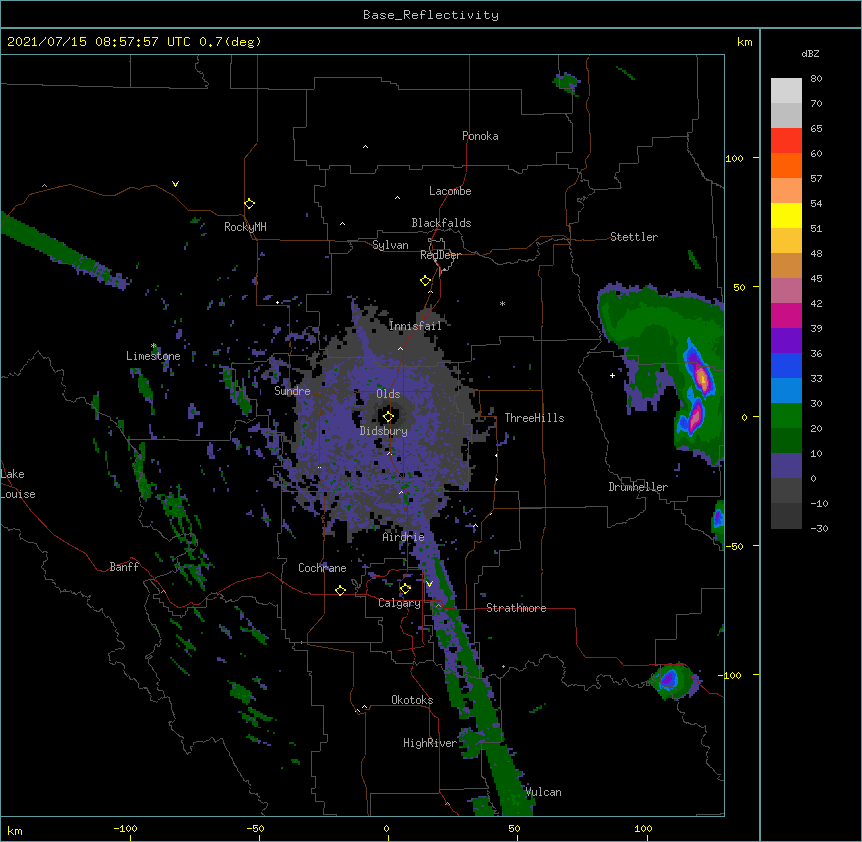
Task: Click the Ponoka city label
Action: [x=480, y=136]
